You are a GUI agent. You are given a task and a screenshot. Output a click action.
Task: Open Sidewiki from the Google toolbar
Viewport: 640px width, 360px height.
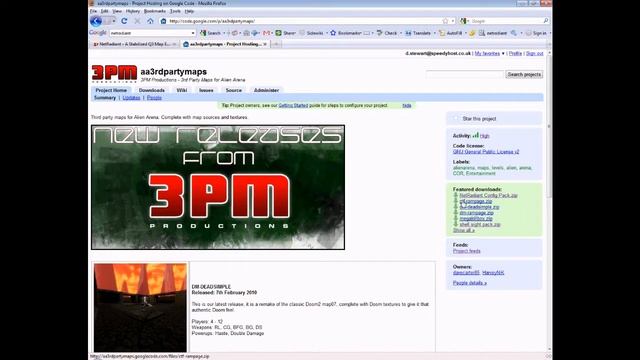pyautogui.click(x=312, y=33)
